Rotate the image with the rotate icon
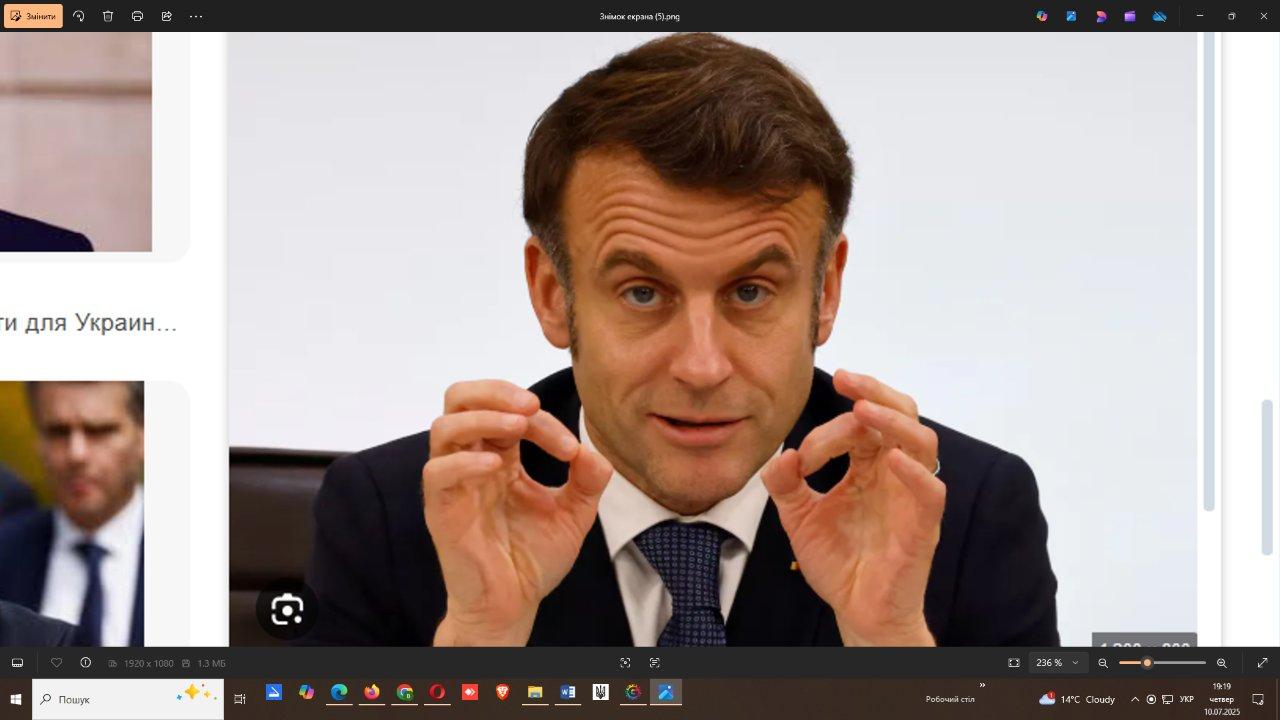The height and width of the screenshot is (720, 1280). click(x=79, y=16)
